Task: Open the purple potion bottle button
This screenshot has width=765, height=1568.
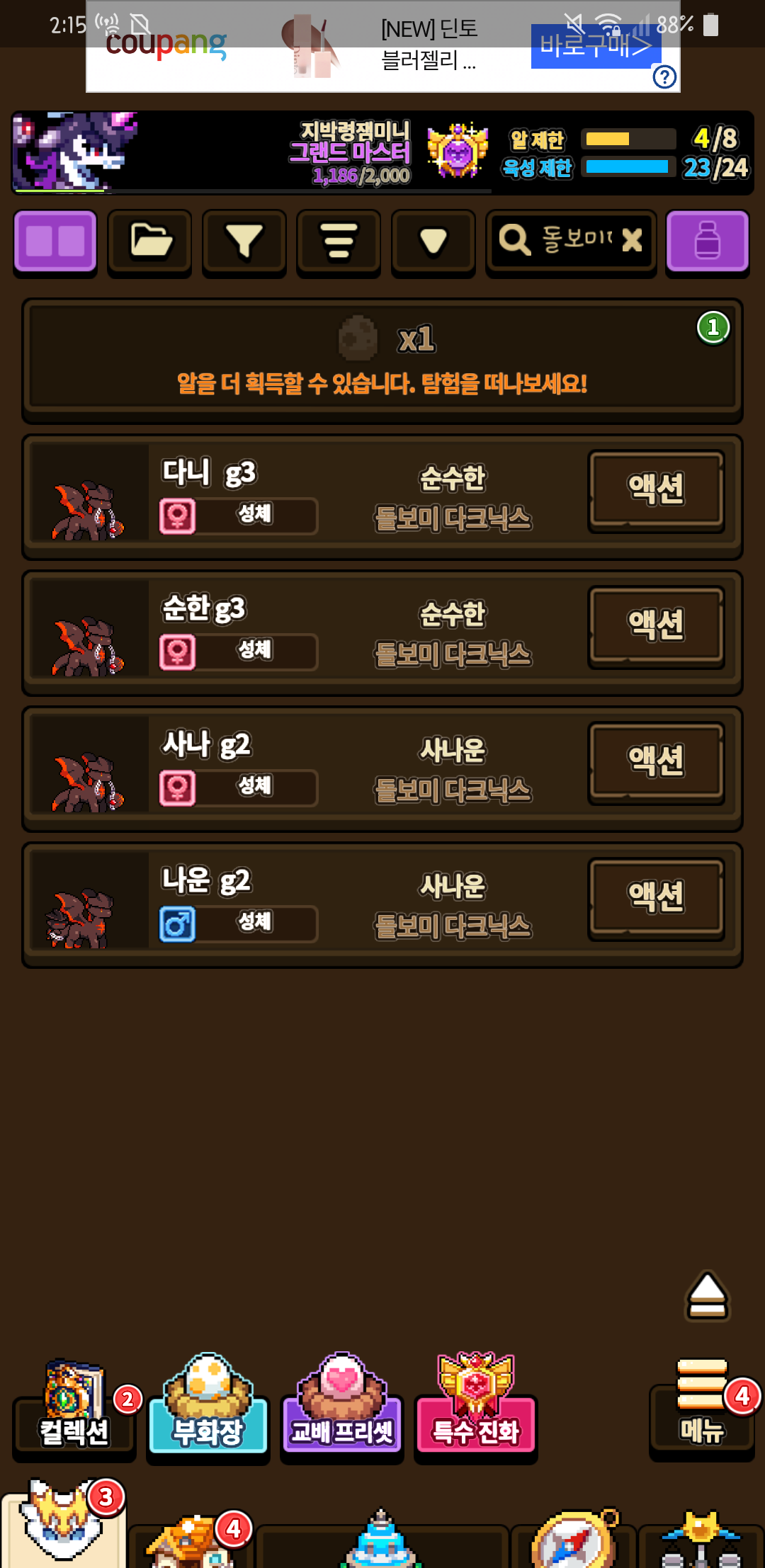Action: (707, 242)
